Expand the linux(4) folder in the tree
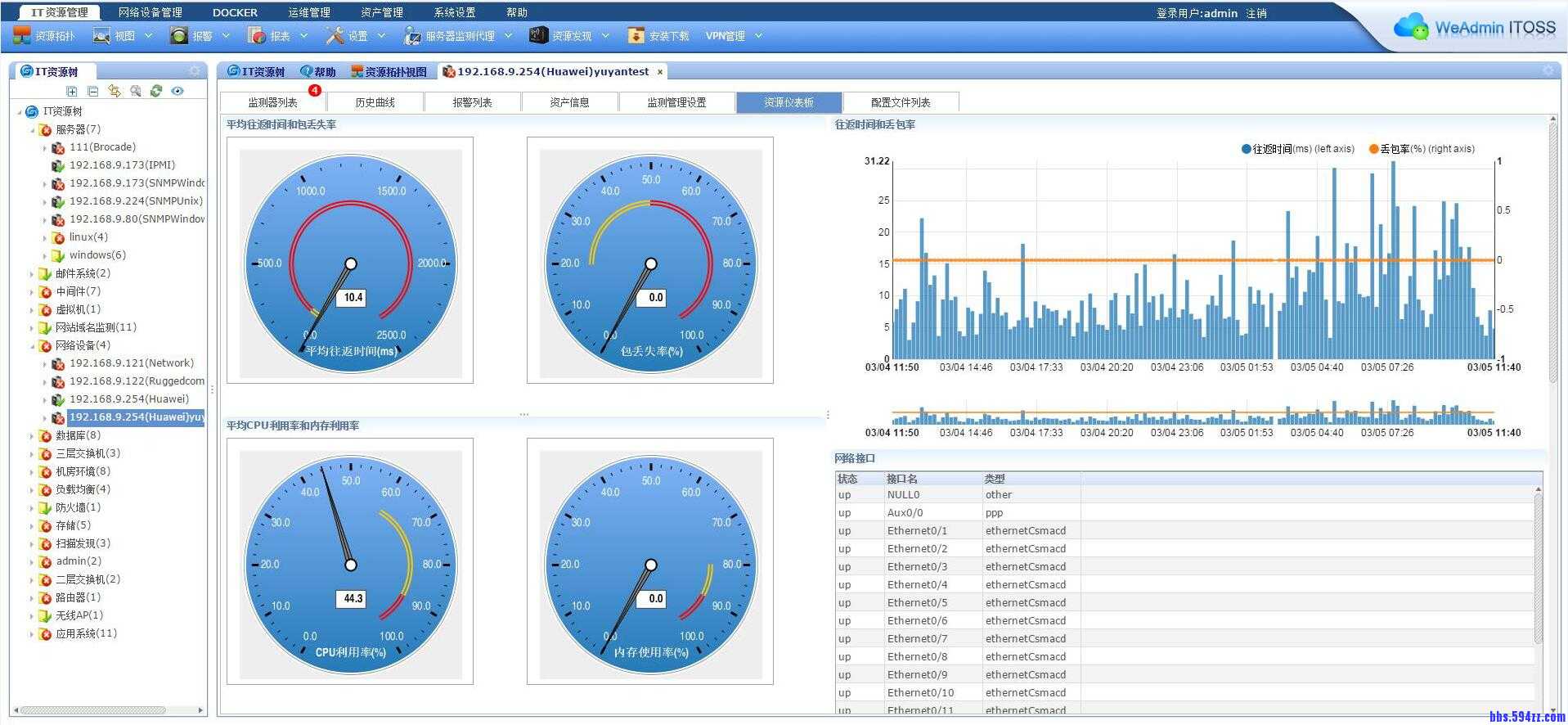Screen dimensions: 1568x725 pos(45,238)
